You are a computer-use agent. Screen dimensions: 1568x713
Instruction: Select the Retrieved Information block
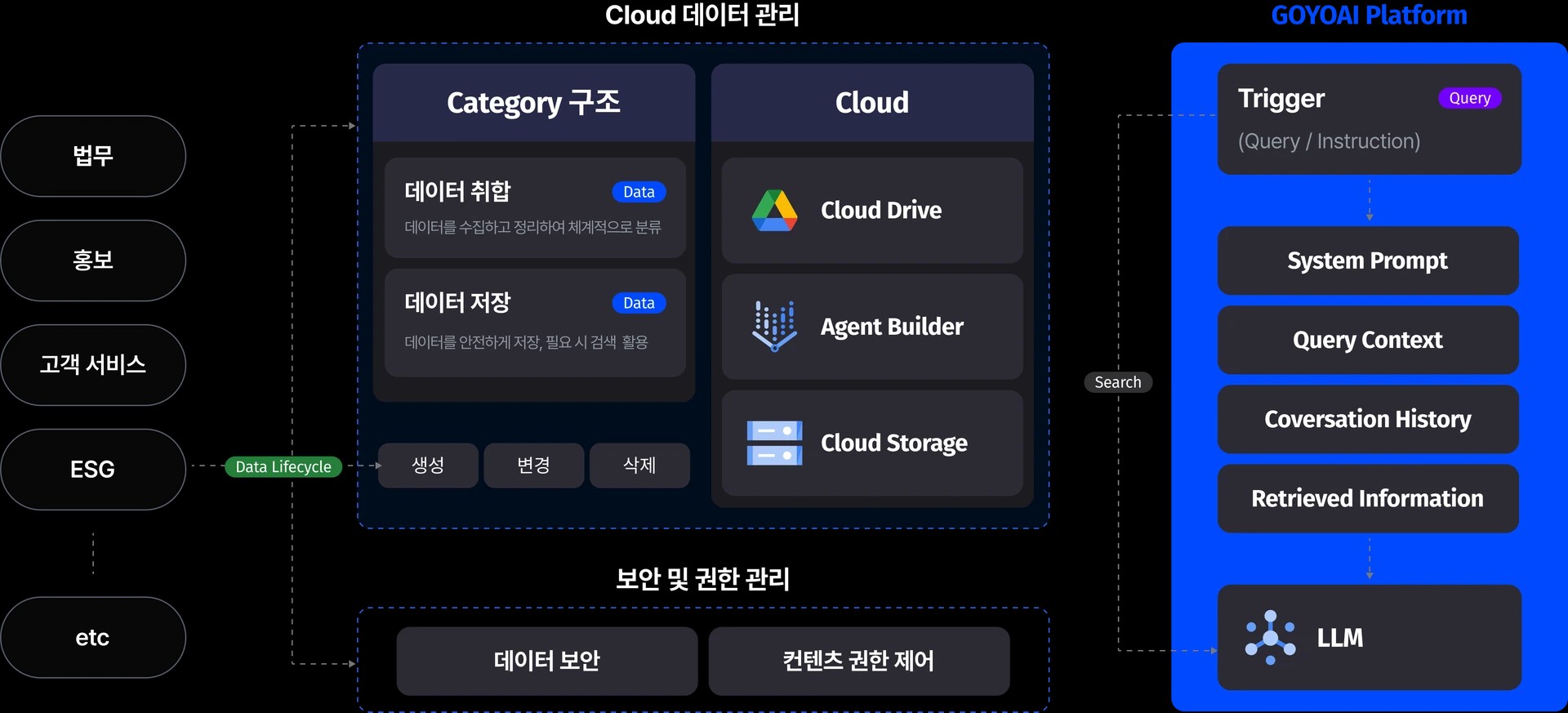coord(1368,498)
